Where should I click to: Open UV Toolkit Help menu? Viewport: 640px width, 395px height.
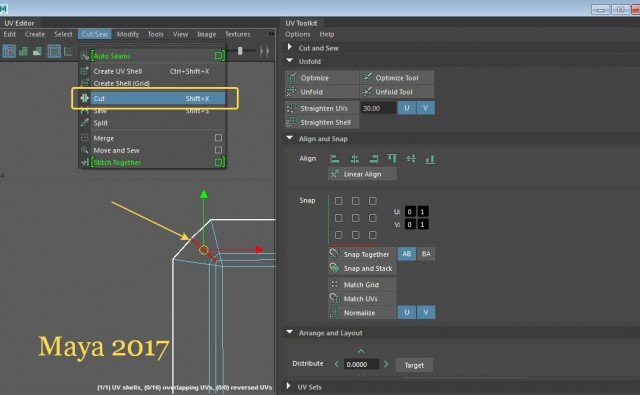[327, 34]
